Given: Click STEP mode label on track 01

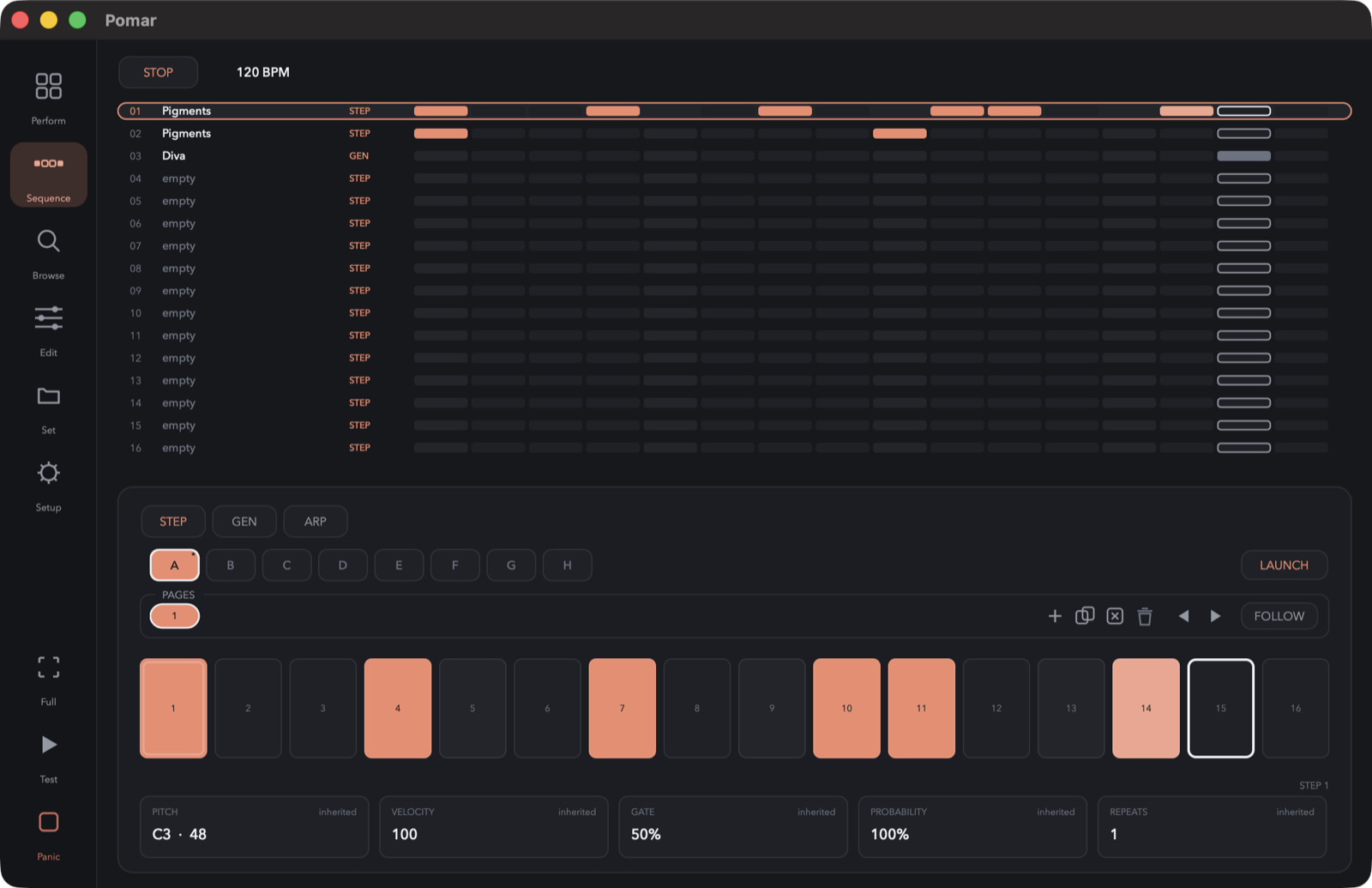Looking at the screenshot, I should tap(359, 111).
